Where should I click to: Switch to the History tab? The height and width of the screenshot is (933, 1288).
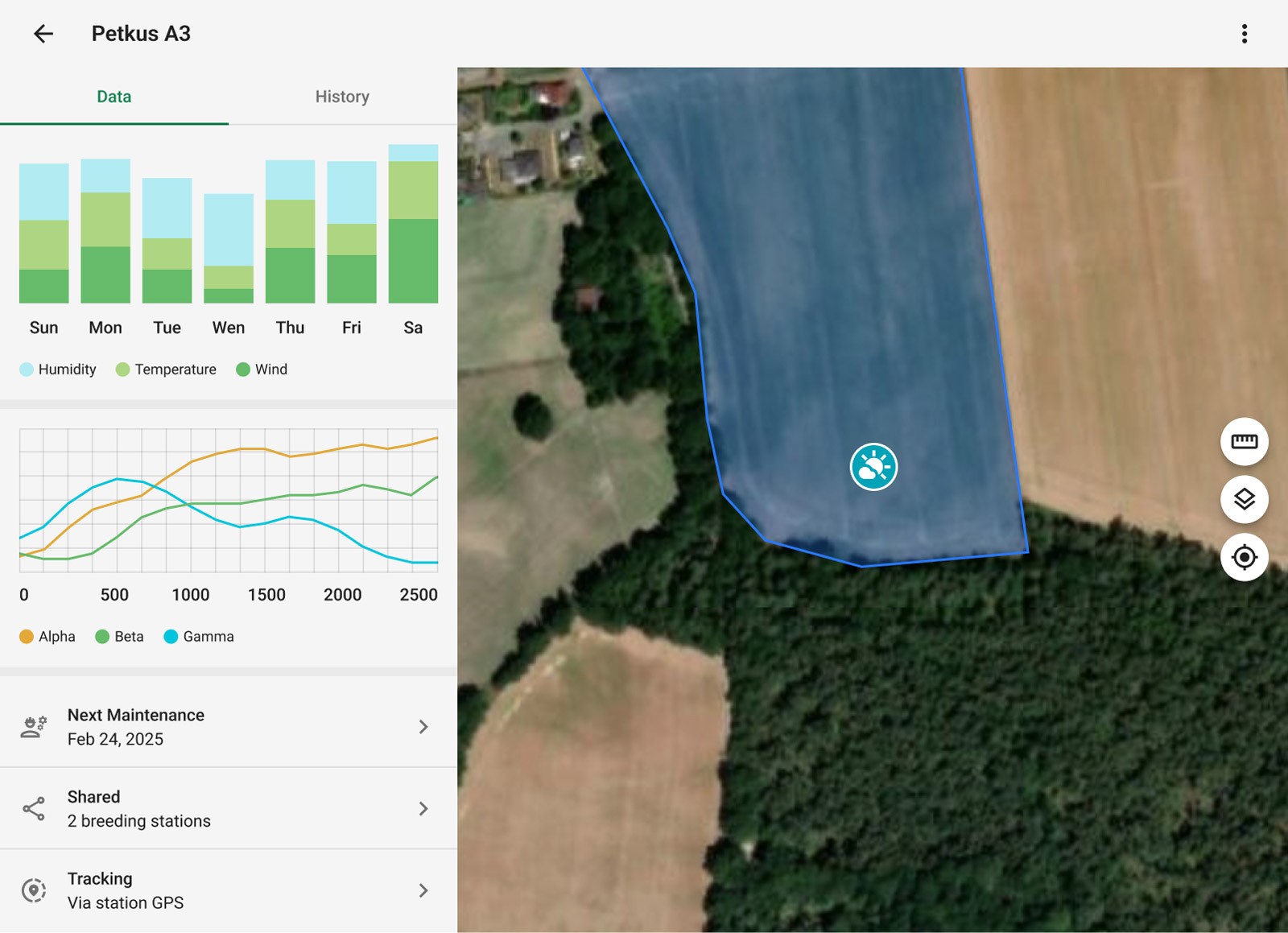341,96
